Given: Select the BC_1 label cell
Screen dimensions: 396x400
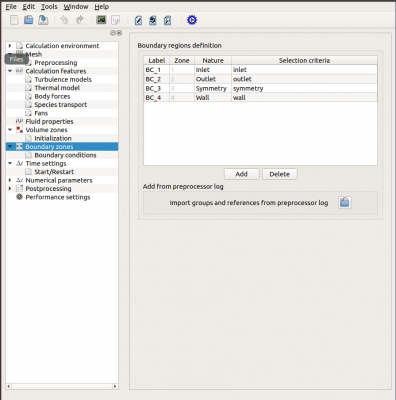Looking at the screenshot, I should [x=157, y=70].
